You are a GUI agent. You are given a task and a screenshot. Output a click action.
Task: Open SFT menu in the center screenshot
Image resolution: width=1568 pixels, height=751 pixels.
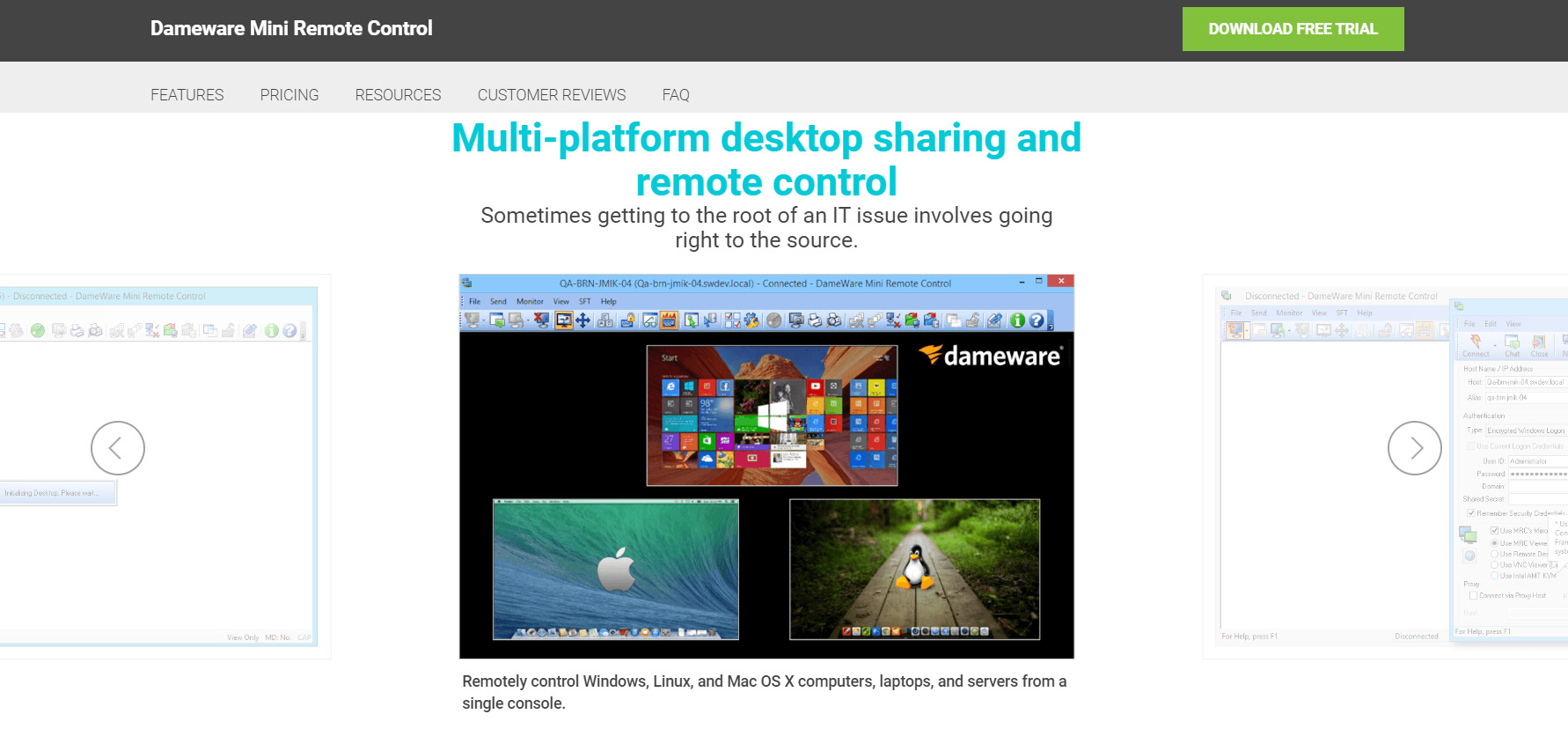tap(585, 301)
